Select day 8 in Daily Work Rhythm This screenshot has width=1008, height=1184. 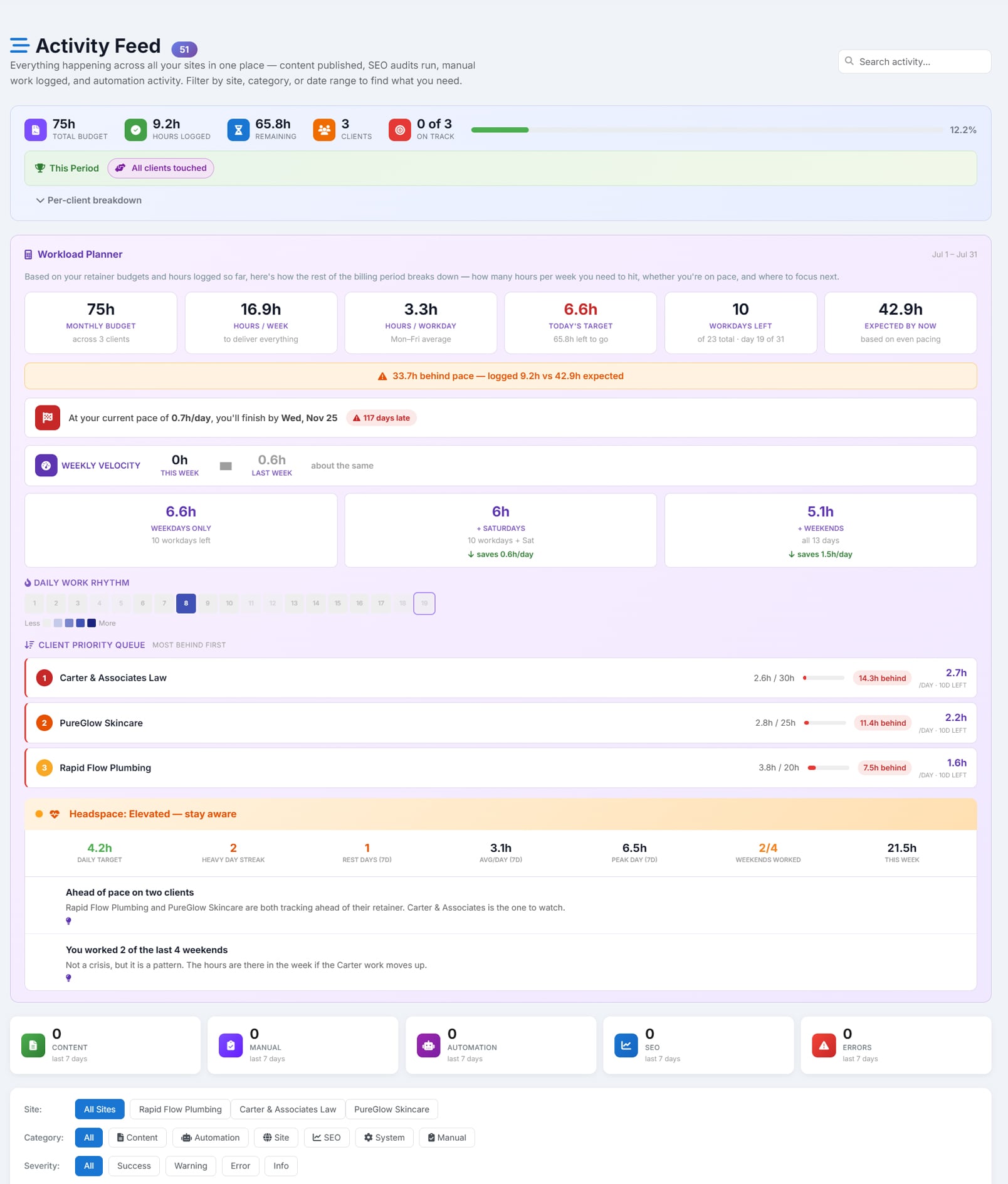(x=186, y=603)
